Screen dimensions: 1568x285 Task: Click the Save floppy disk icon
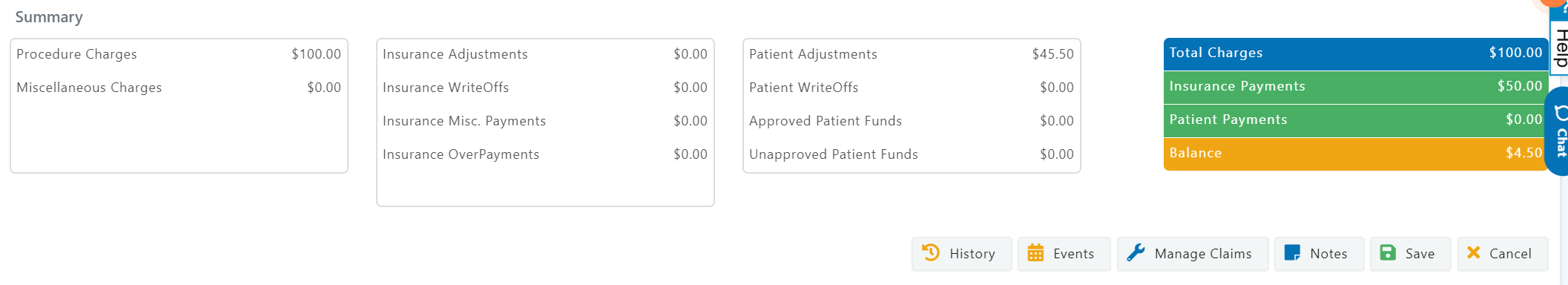(x=1388, y=253)
